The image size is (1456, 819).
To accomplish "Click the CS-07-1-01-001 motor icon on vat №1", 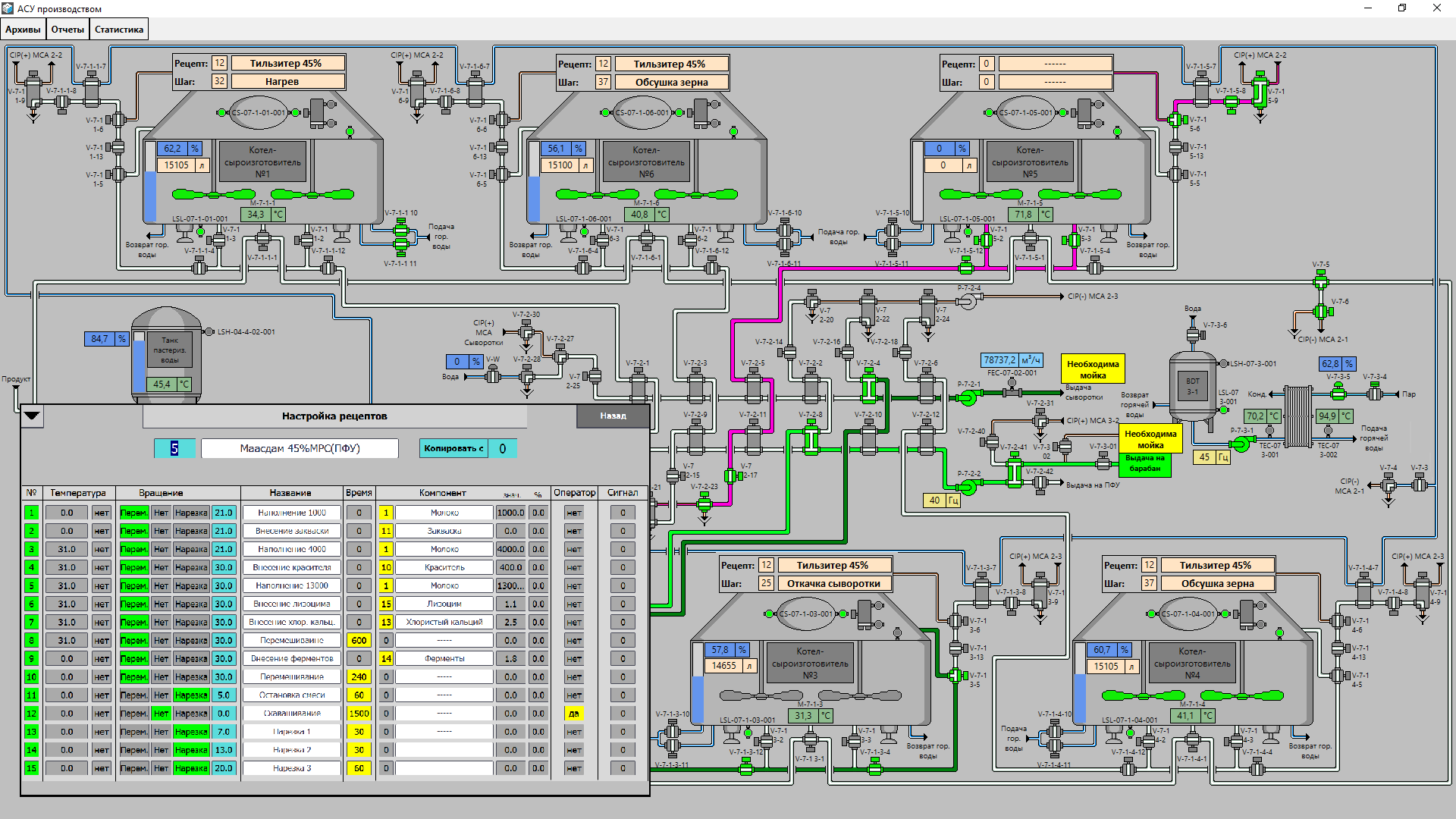I will click(x=259, y=113).
